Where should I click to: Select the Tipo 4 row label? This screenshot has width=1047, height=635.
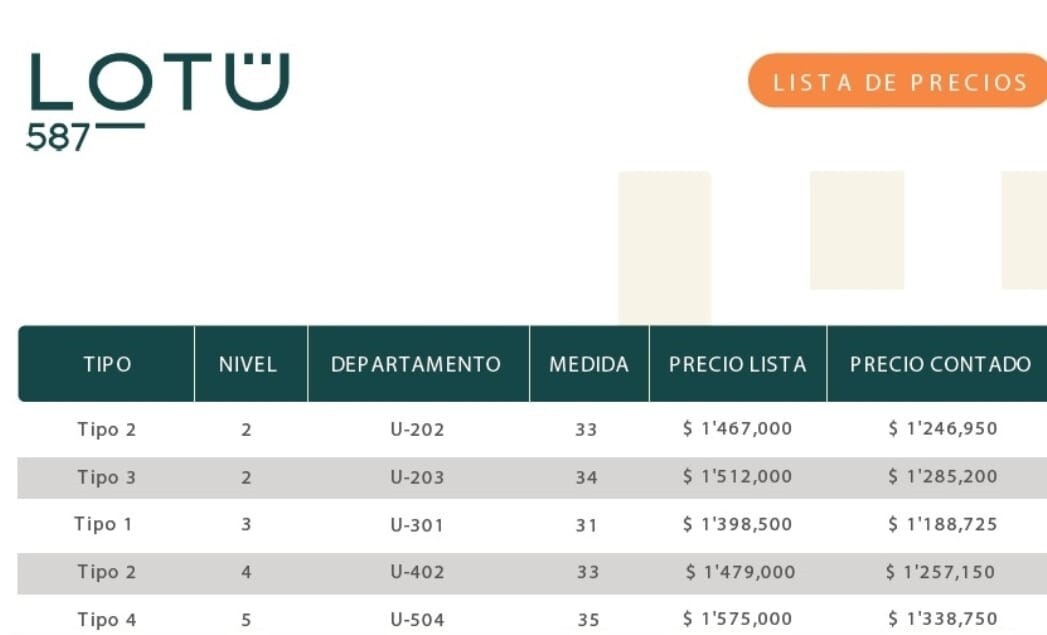pyautogui.click(x=106, y=620)
